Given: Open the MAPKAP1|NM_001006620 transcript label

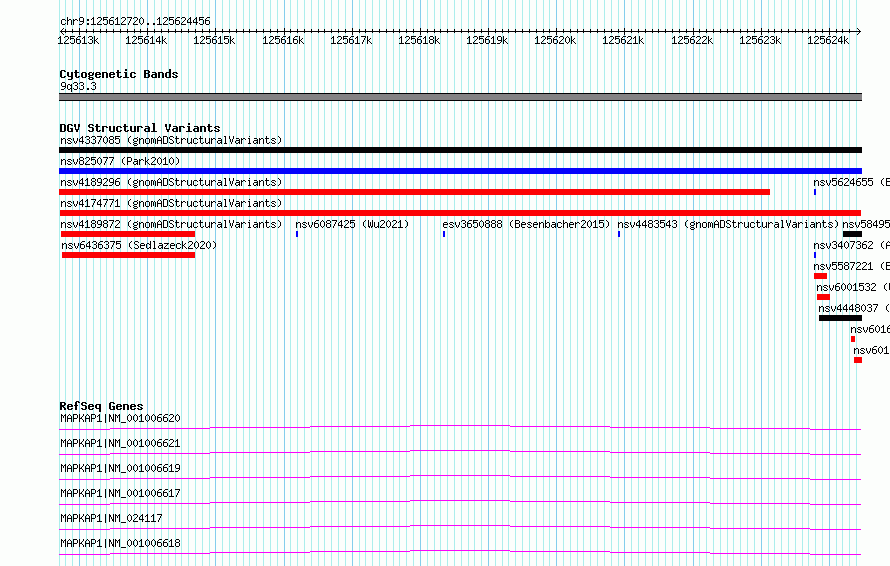Looking at the screenshot, I should click(x=120, y=418).
